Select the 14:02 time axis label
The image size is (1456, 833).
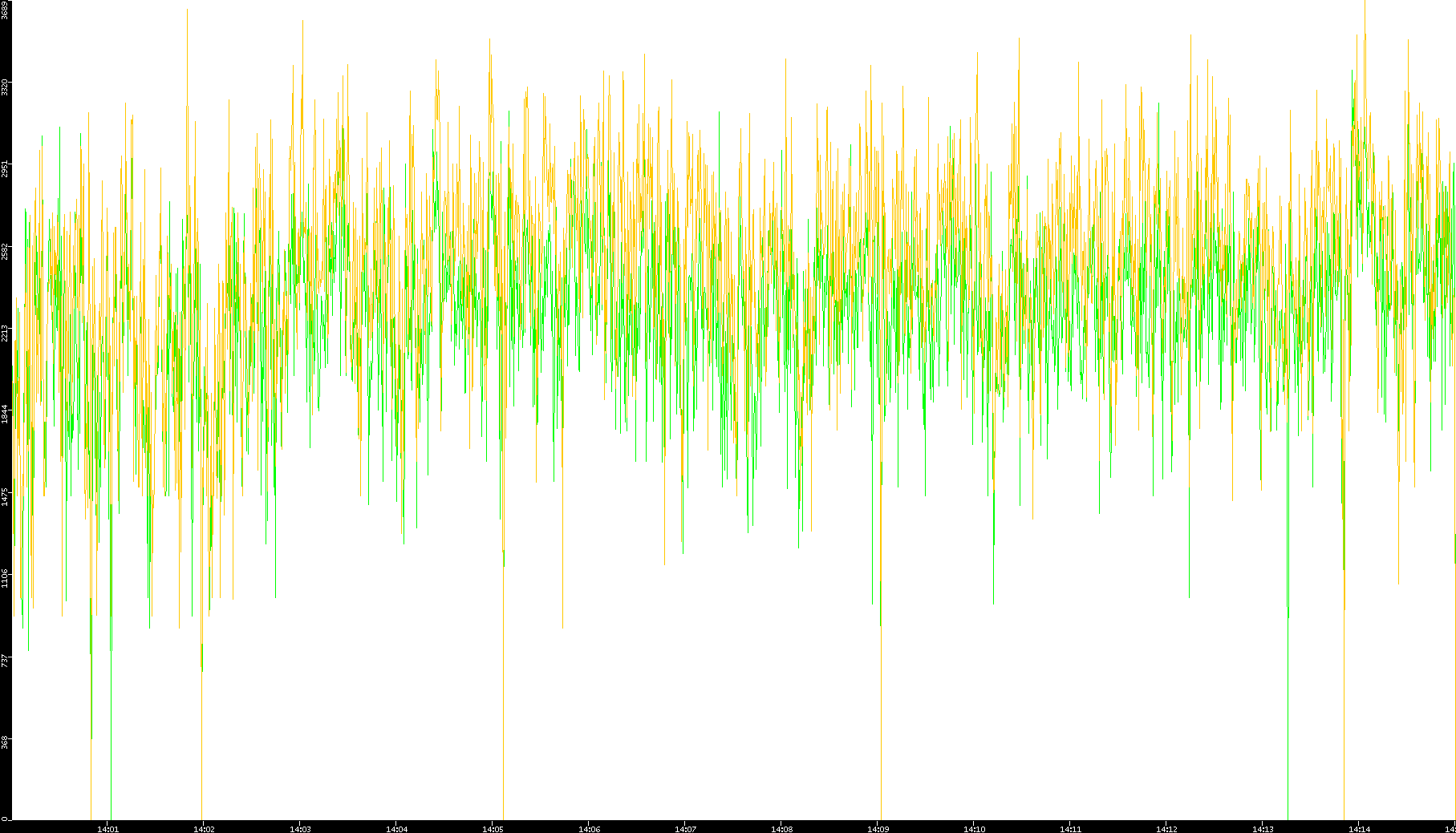pos(204,829)
